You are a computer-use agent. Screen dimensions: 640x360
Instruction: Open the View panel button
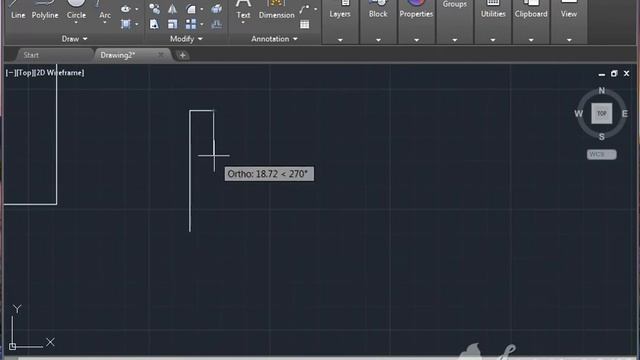(x=569, y=10)
